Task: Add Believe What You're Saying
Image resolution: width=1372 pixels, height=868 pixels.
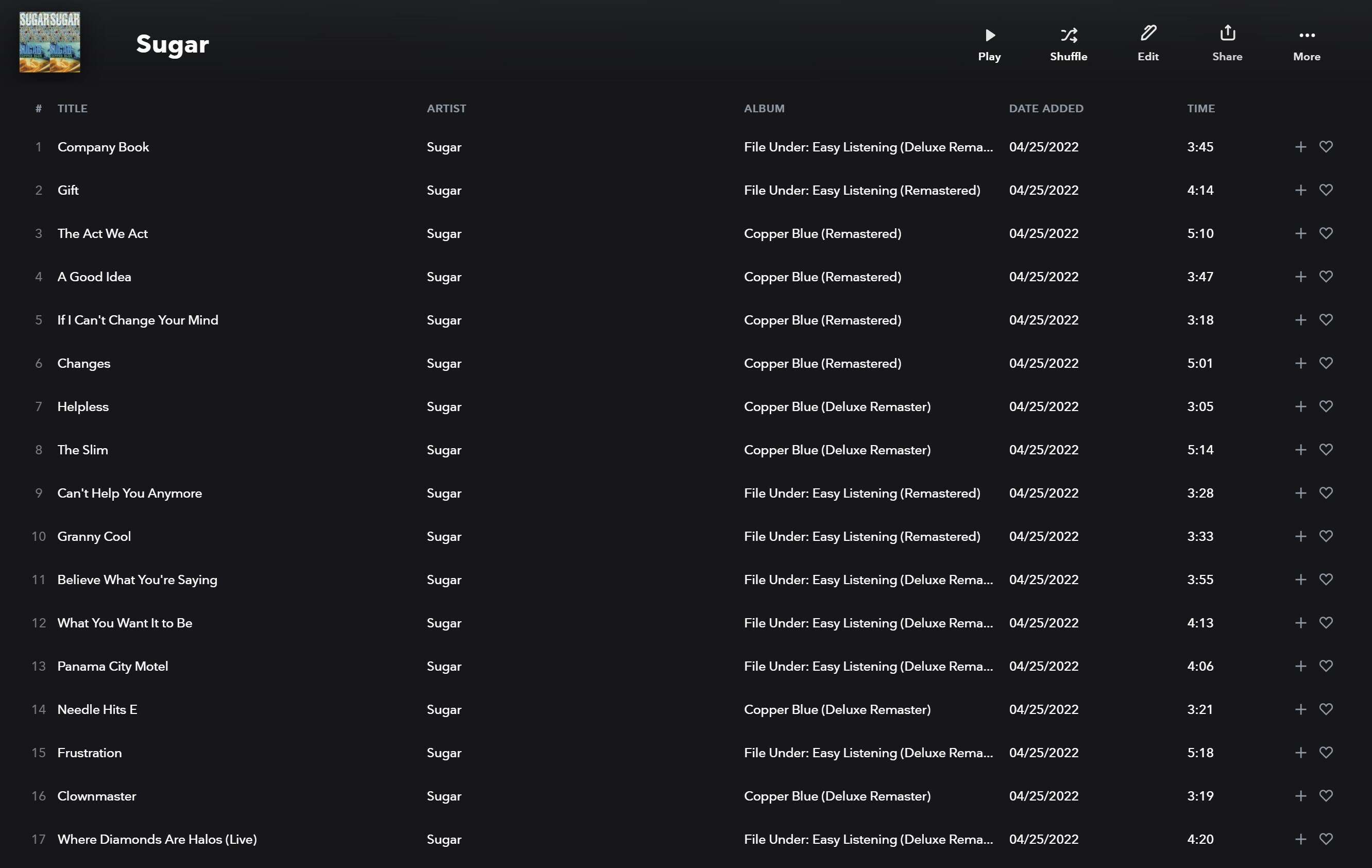Action: pyautogui.click(x=1300, y=580)
